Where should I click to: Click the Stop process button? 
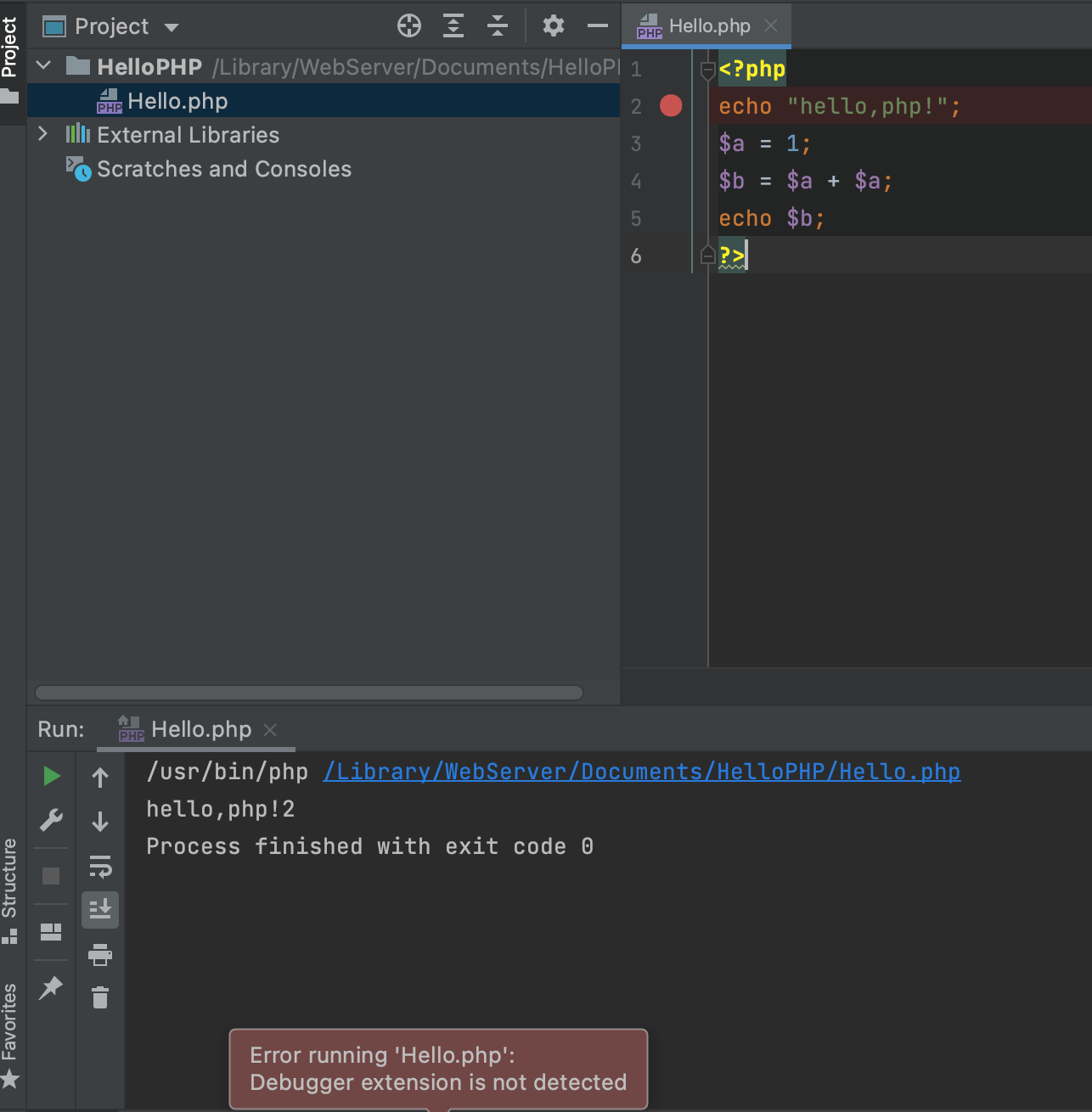(51, 875)
